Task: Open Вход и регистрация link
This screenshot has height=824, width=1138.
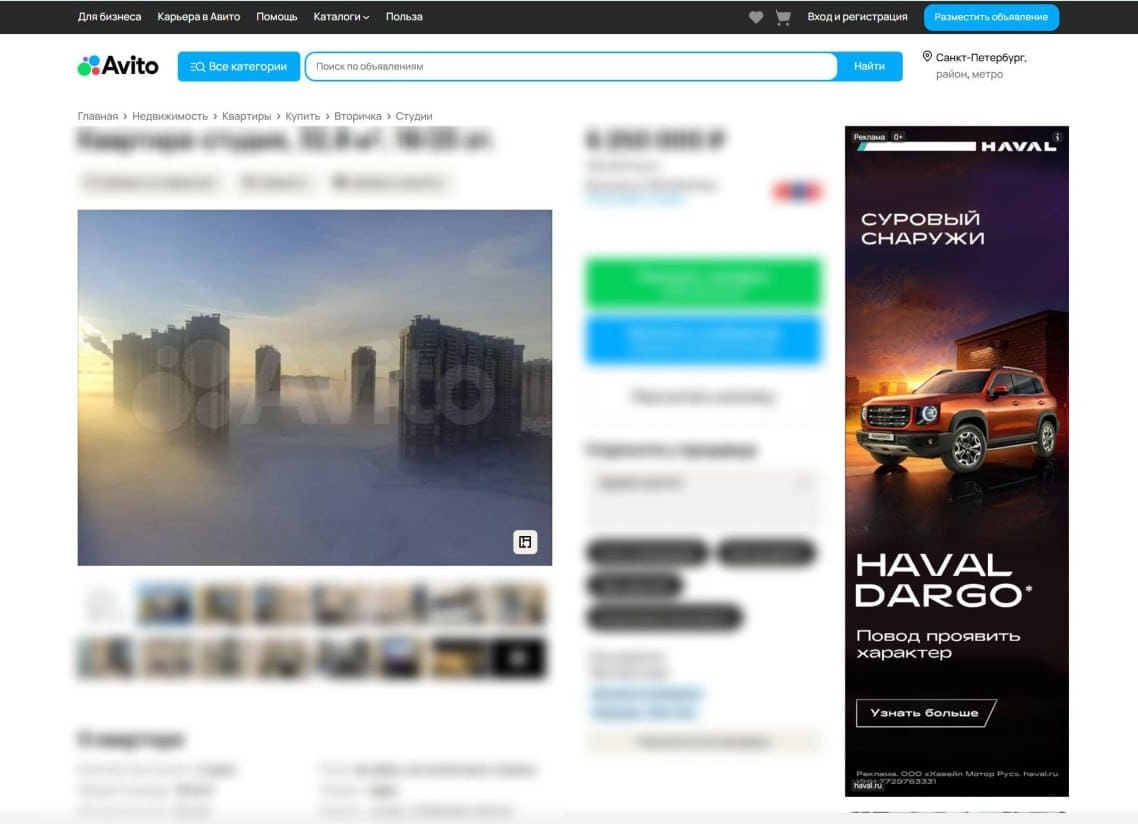Action: (x=857, y=17)
